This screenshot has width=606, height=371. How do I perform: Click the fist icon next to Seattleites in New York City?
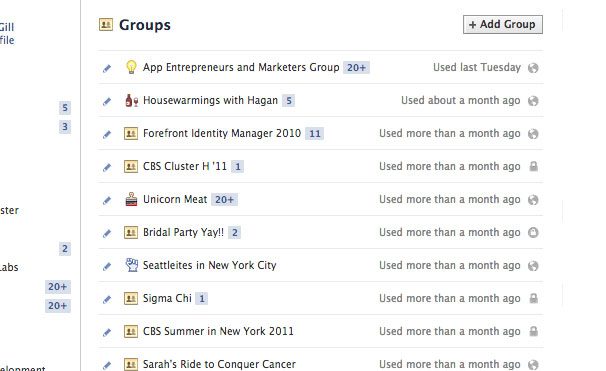[x=131, y=265]
